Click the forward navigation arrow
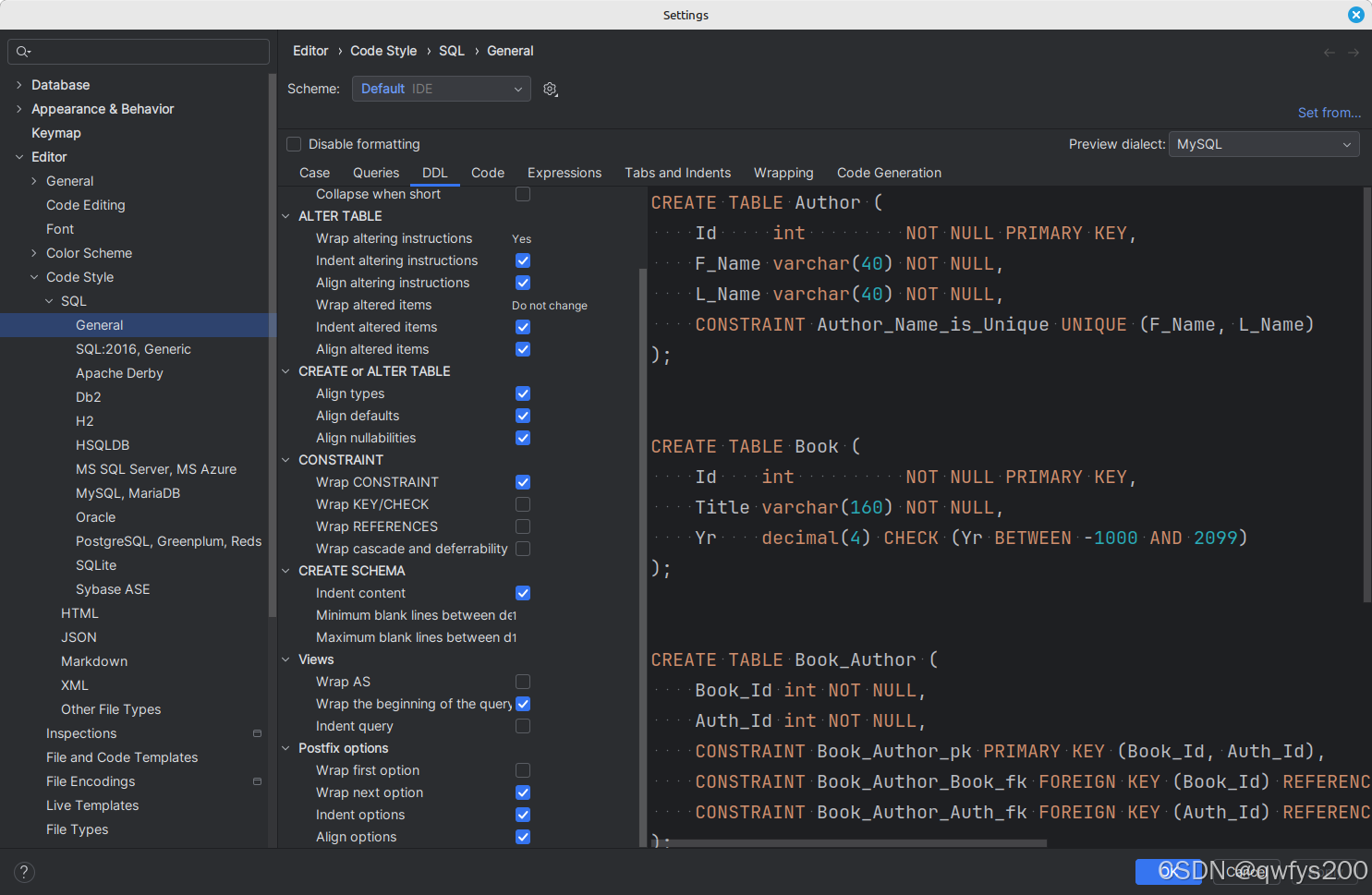This screenshot has height=895, width=1372. (x=1354, y=53)
